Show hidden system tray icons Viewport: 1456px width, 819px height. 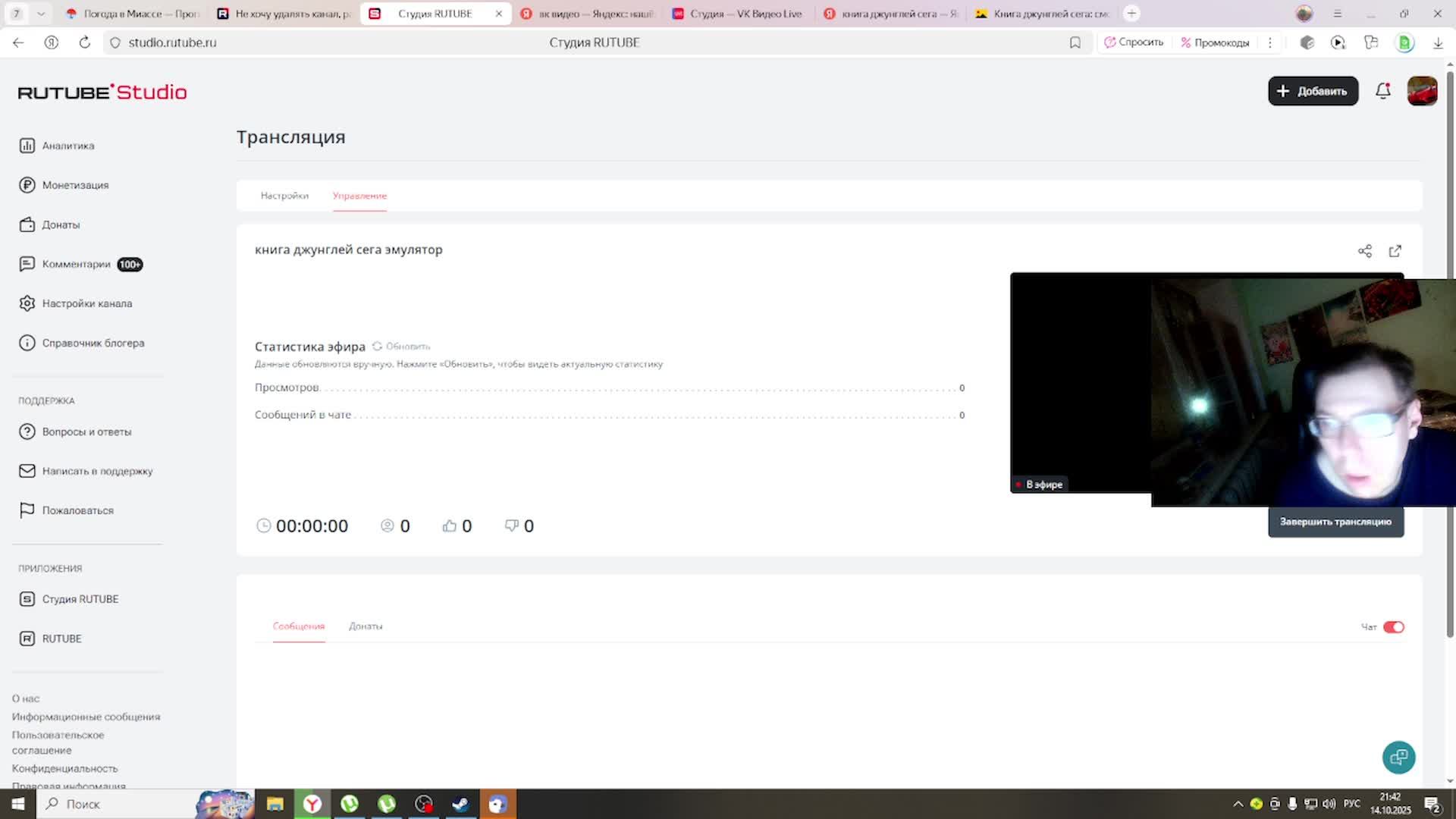click(x=1238, y=804)
